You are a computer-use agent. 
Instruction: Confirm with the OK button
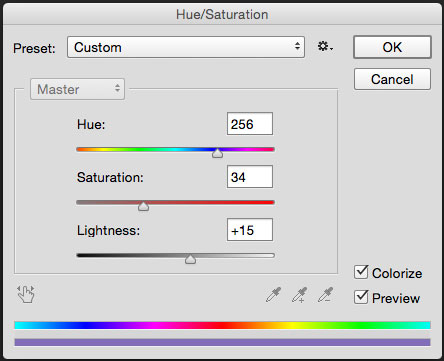[x=392, y=47]
